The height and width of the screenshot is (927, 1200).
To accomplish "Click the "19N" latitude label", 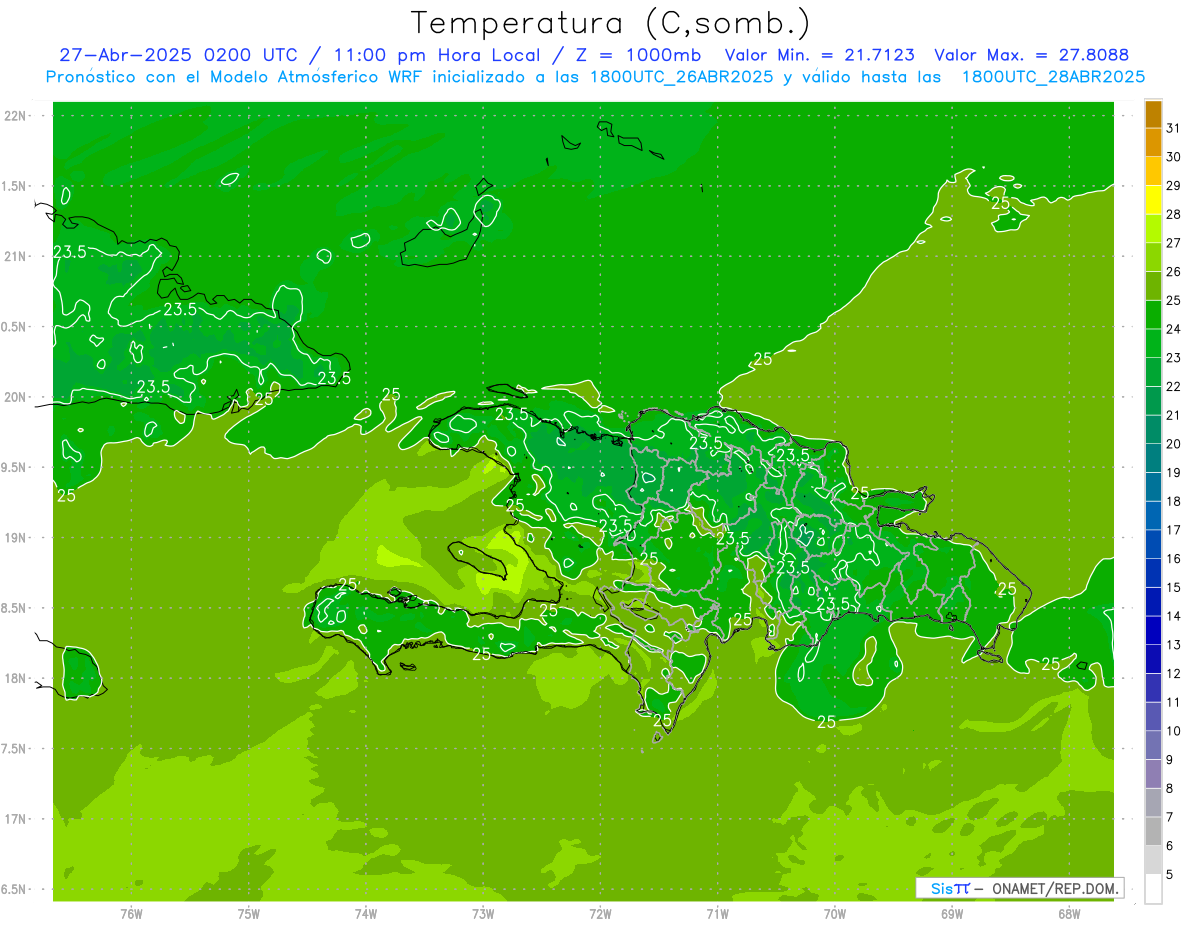I will (16, 538).
